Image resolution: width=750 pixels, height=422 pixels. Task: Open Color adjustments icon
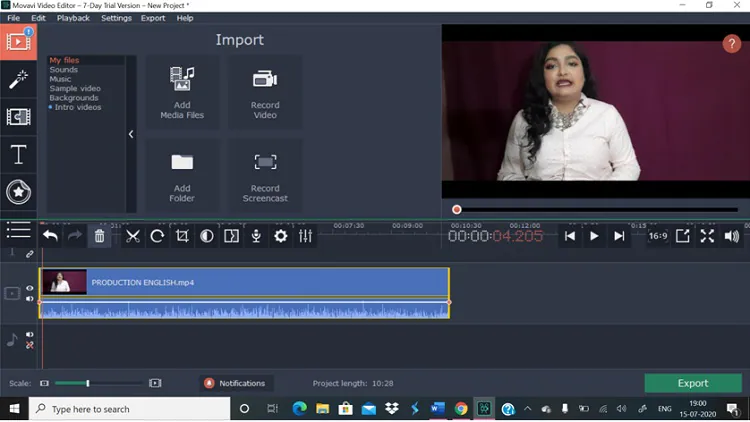pos(207,236)
